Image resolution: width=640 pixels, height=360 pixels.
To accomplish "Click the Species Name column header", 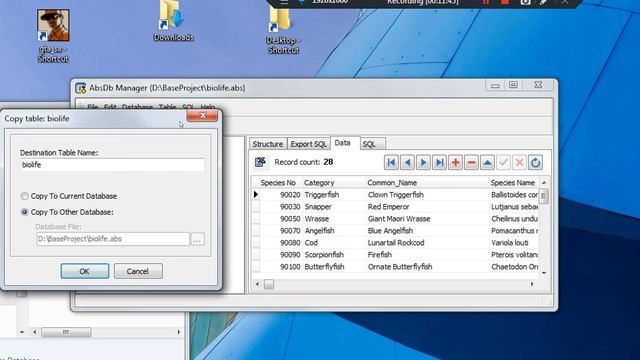I will click(x=513, y=183).
